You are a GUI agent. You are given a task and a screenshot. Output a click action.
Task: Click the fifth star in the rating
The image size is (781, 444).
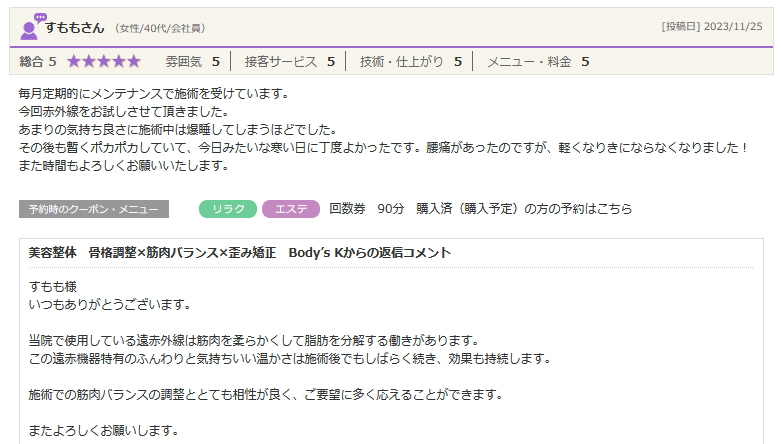tap(133, 62)
